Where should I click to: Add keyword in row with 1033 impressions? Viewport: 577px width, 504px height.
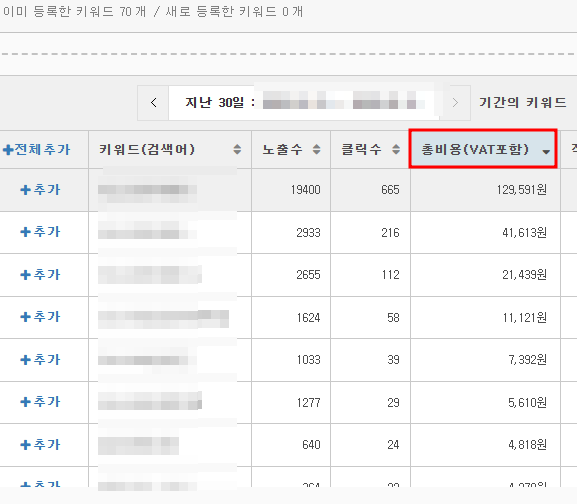tap(40, 359)
